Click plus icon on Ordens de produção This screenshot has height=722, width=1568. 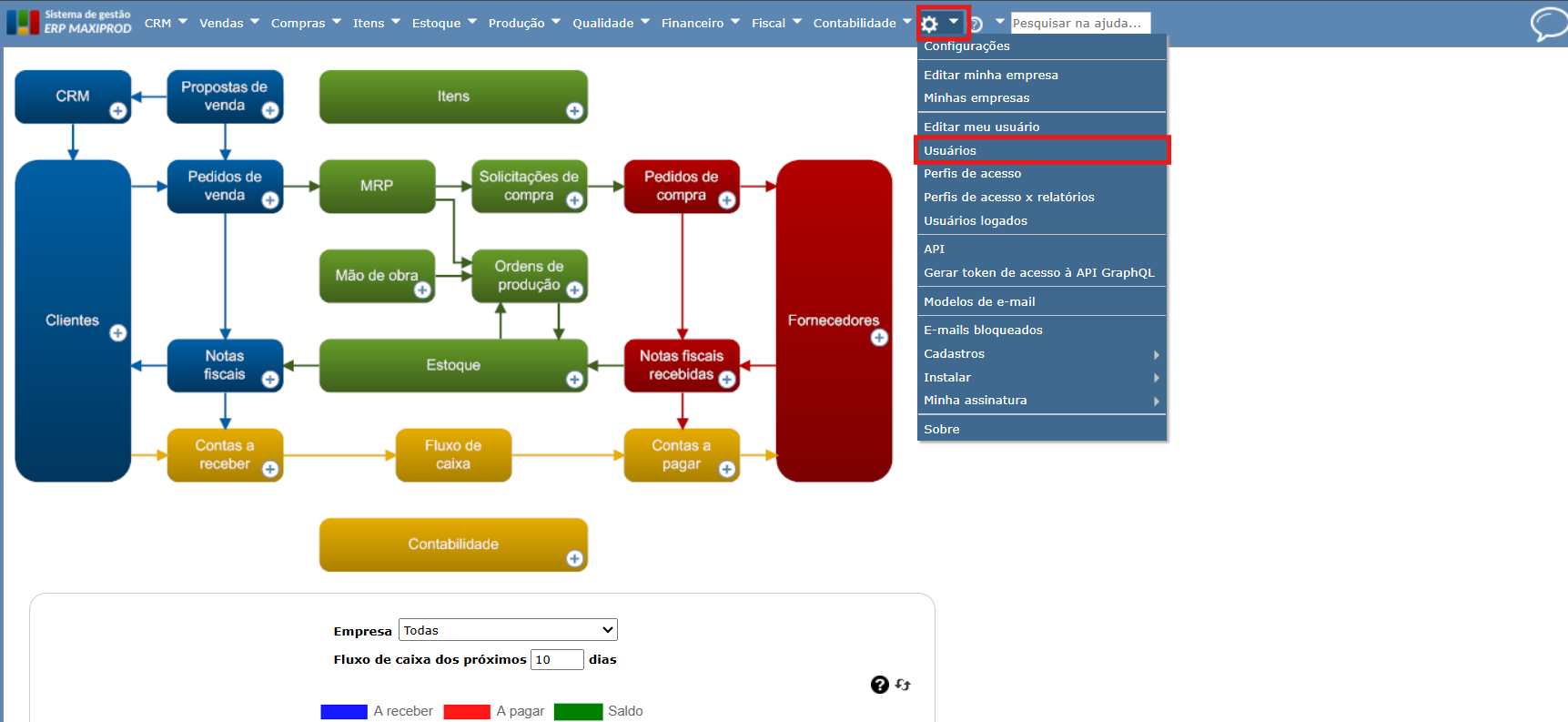click(574, 290)
